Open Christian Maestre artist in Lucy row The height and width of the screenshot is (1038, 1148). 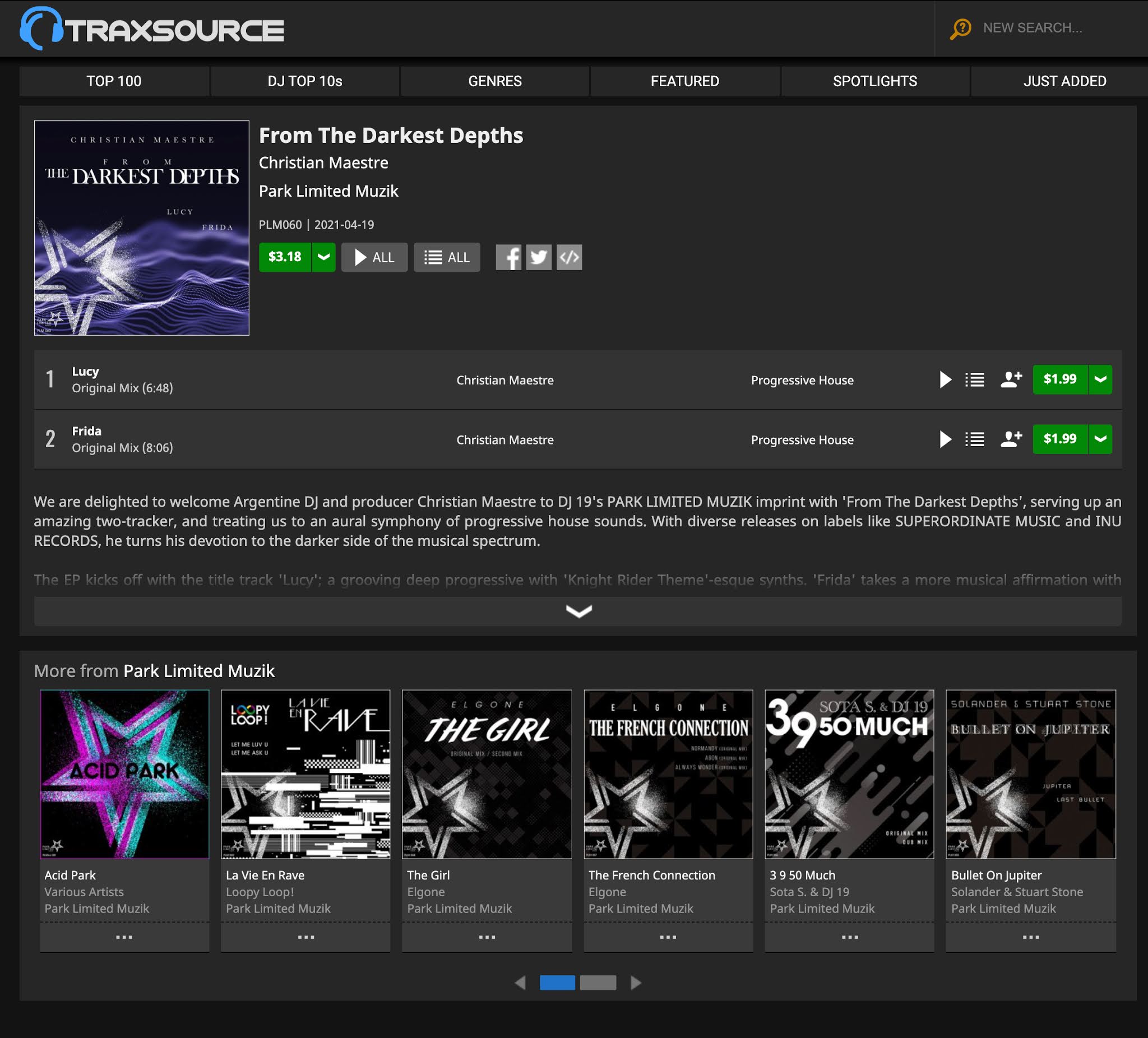tap(504, 380)
